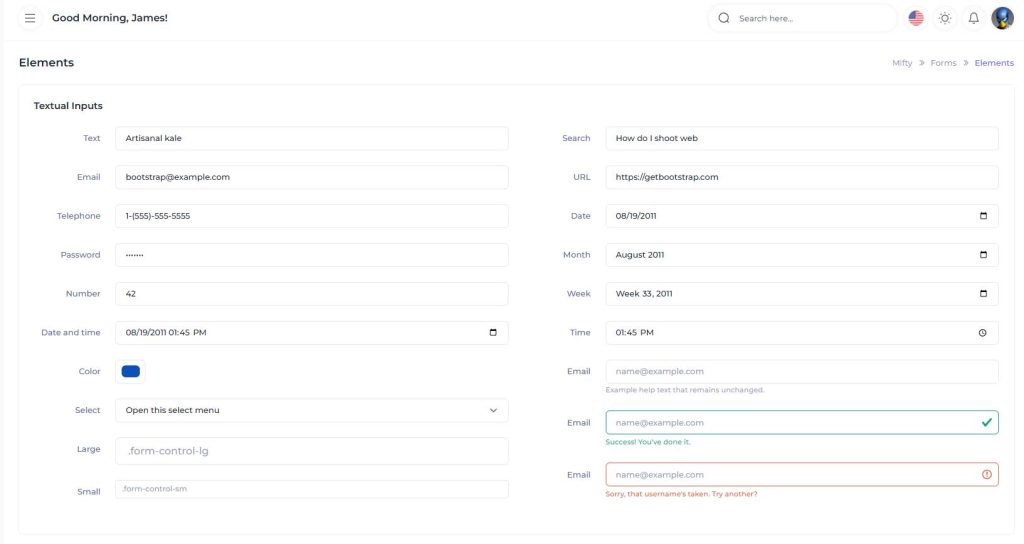Go to Mifty breadcrumb link
Image resolution: width=1024 pixels, height=544 pixels.
(901, 63)
